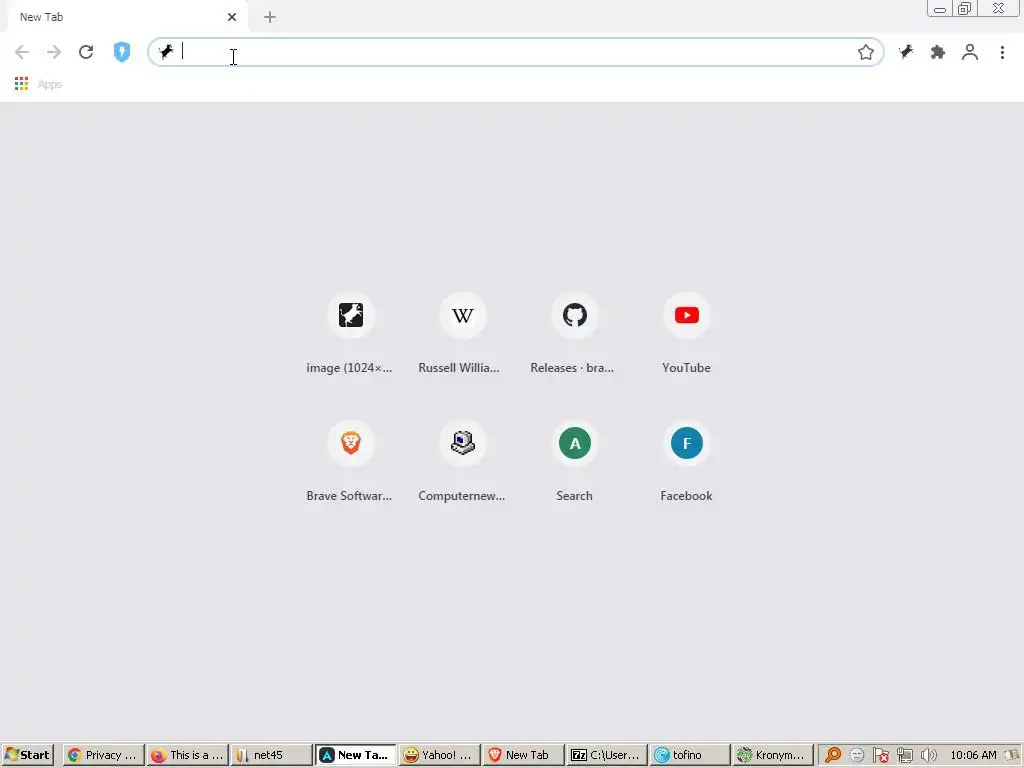Switch to the Brave New Tab taskbar window
This screenshot has height=768, width=1024.
coord(522,755)
